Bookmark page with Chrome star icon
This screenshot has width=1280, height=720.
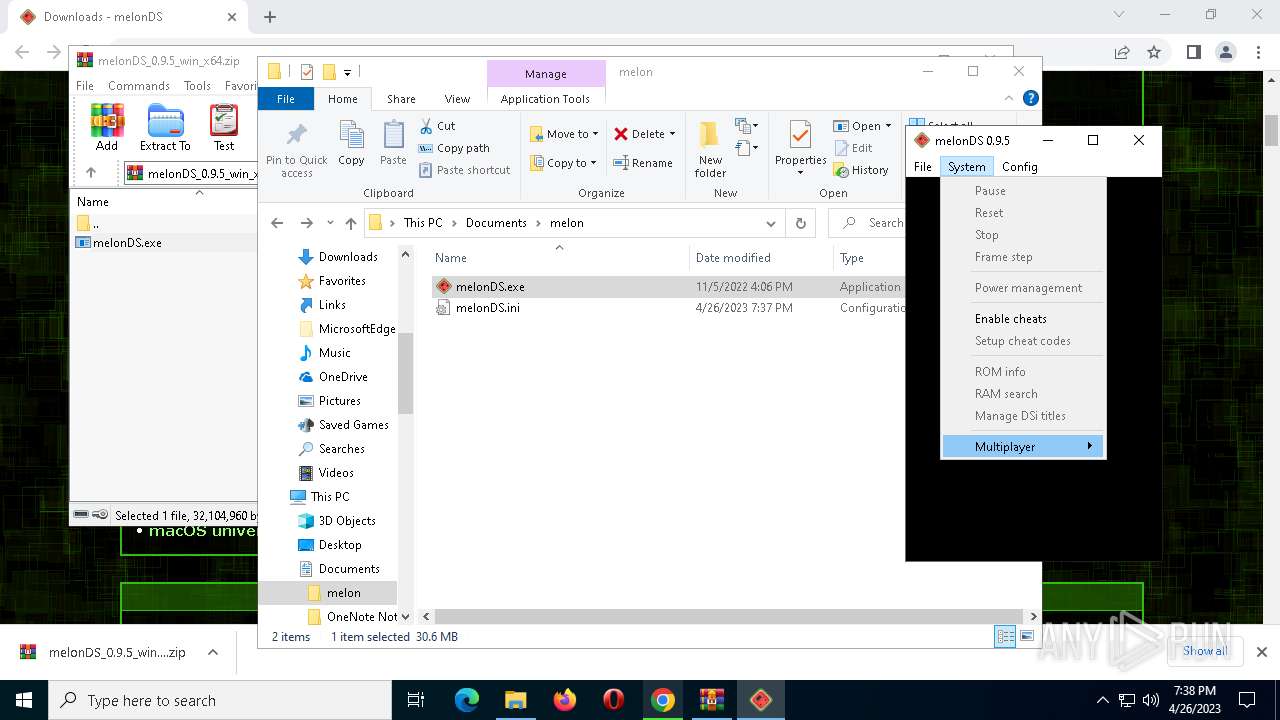point(1154,52)
